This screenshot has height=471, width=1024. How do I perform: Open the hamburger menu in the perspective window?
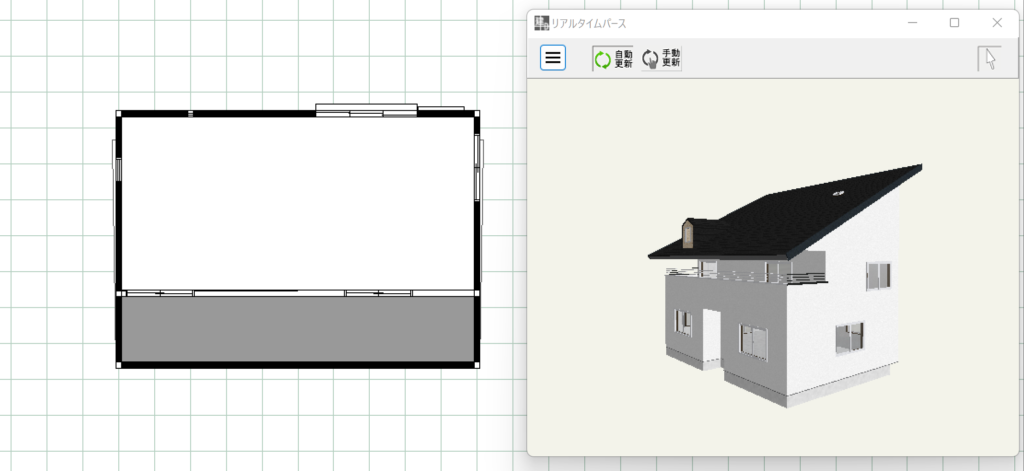coord(553,58)
